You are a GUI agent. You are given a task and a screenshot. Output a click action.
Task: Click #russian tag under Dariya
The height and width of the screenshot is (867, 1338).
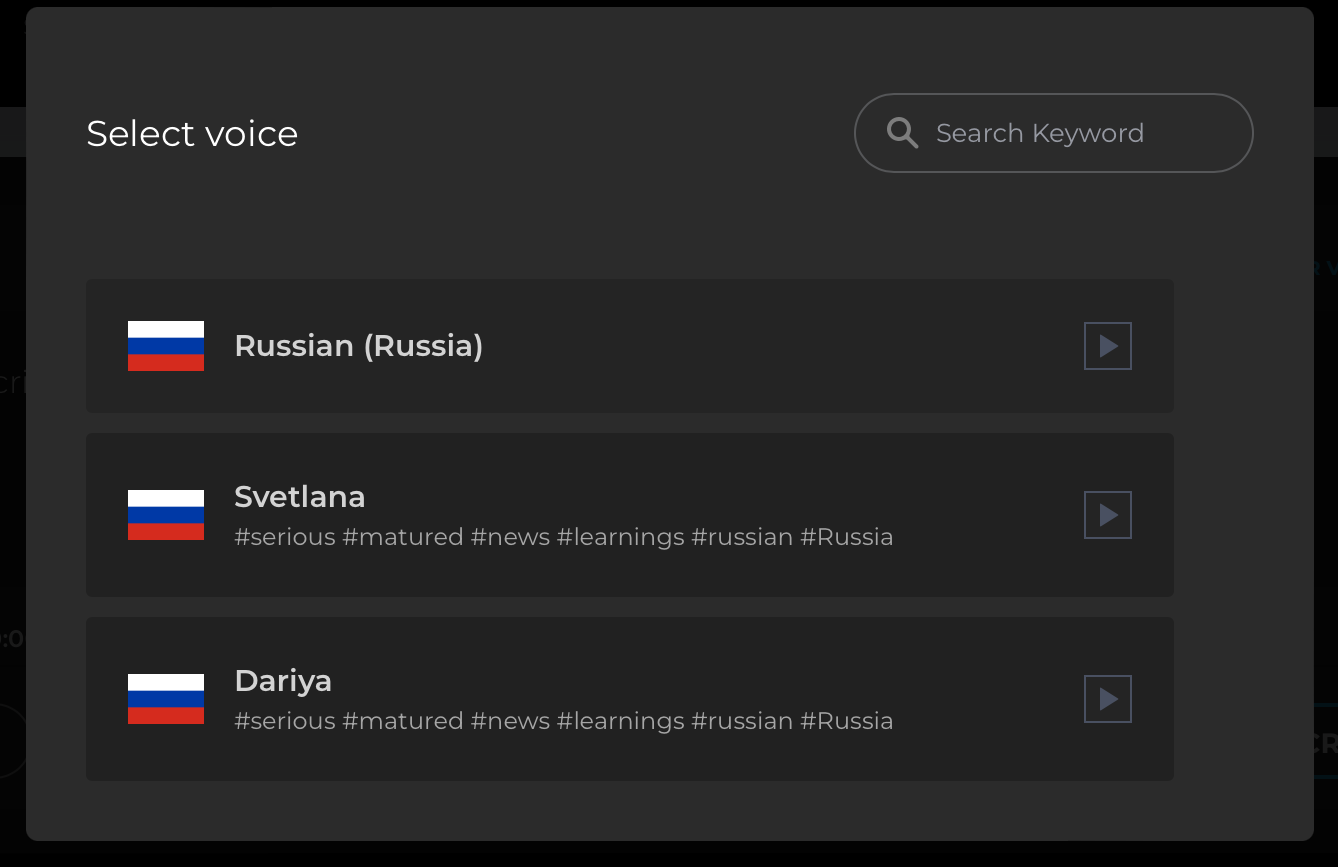[742, 722]
